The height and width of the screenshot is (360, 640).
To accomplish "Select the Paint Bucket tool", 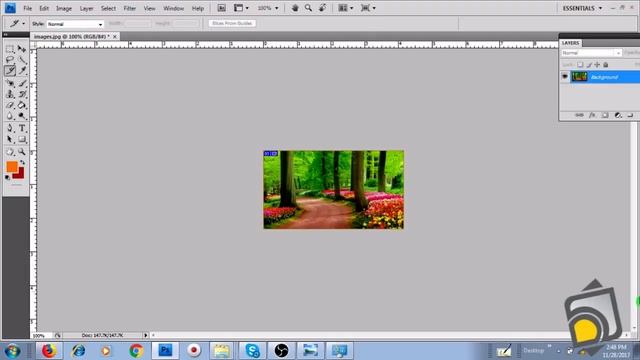I will pos(22,105).
